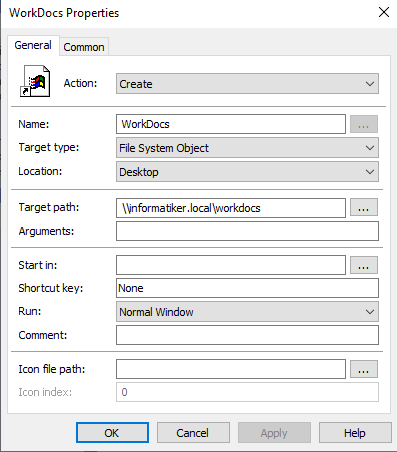Switch to the Common tab
This screenshot has width=397, height=452.
click(x=84, y=47)
